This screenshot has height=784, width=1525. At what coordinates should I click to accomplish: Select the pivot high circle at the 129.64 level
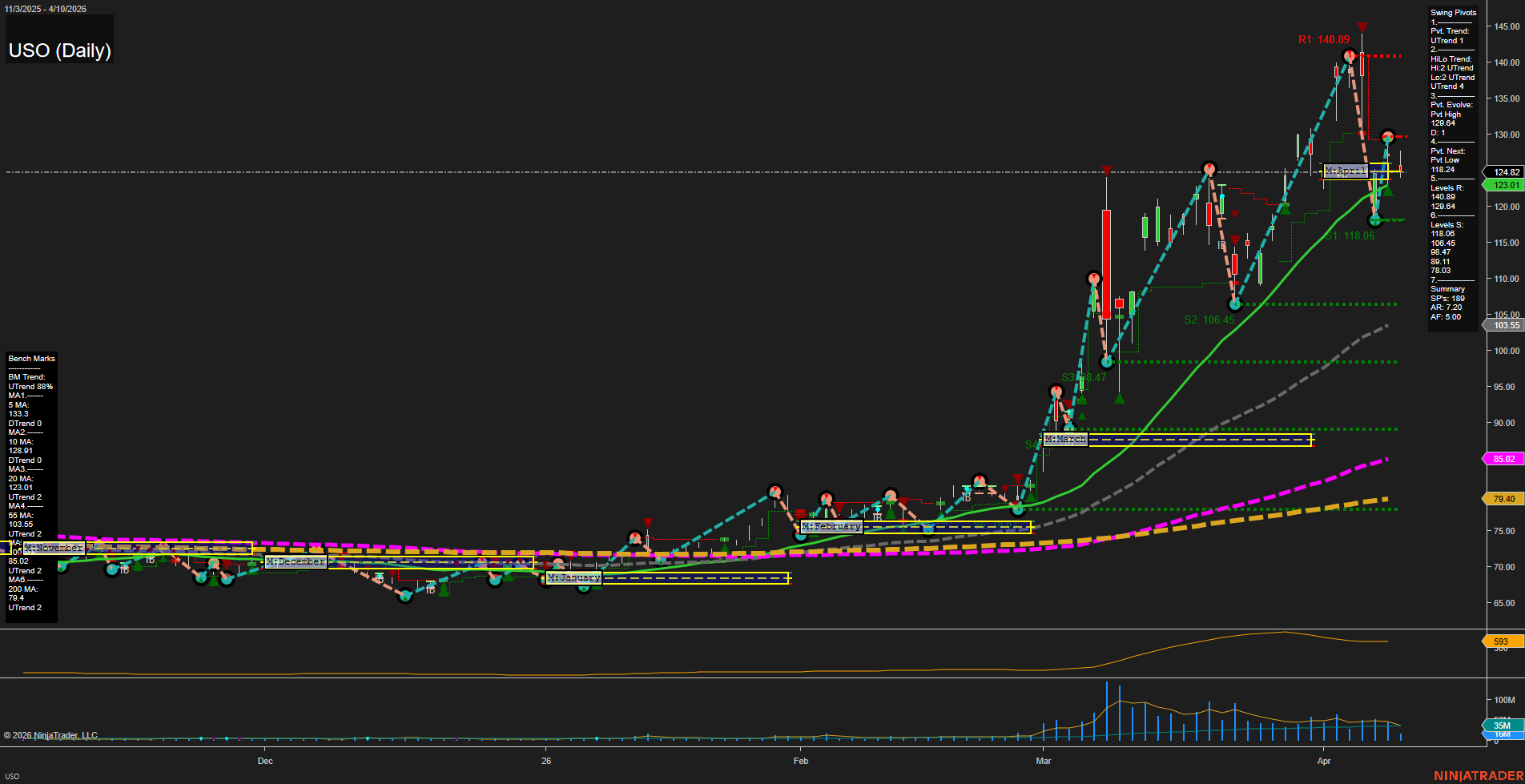coord(1388,137)
